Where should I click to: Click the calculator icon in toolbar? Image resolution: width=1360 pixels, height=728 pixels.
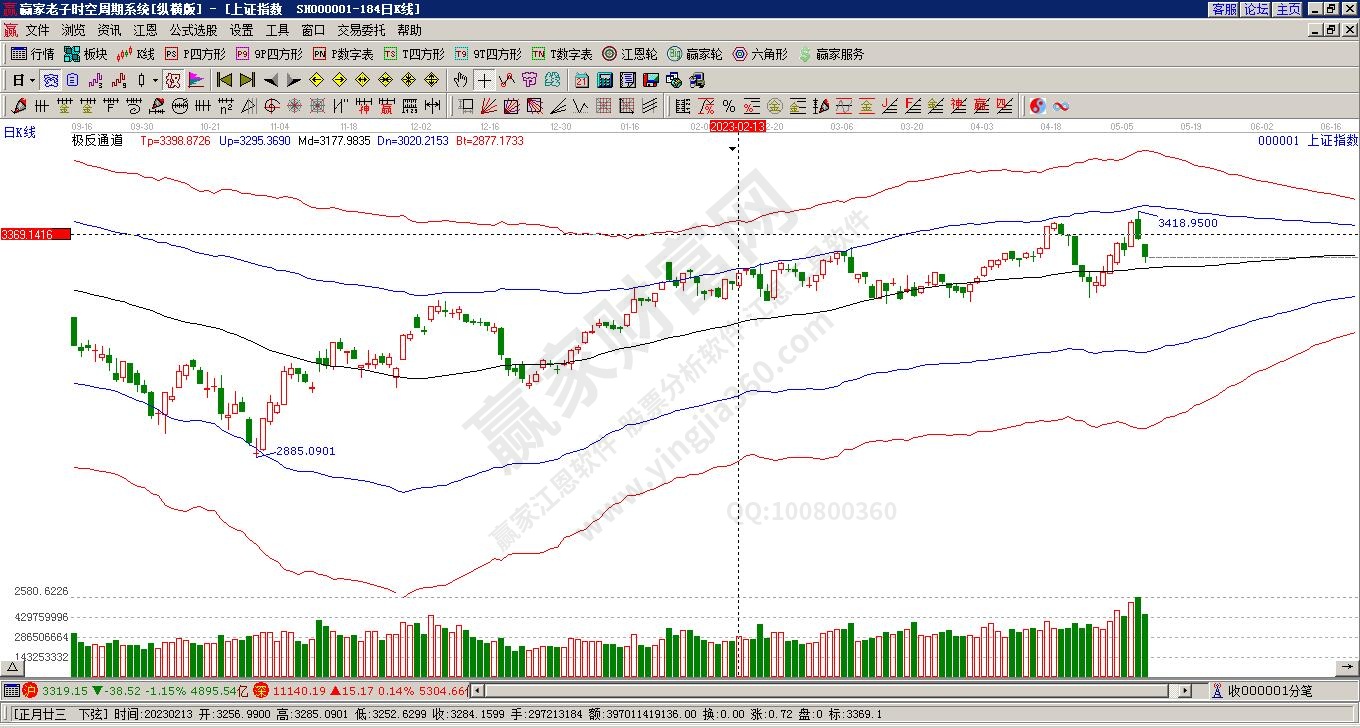[x=606, y=80]
